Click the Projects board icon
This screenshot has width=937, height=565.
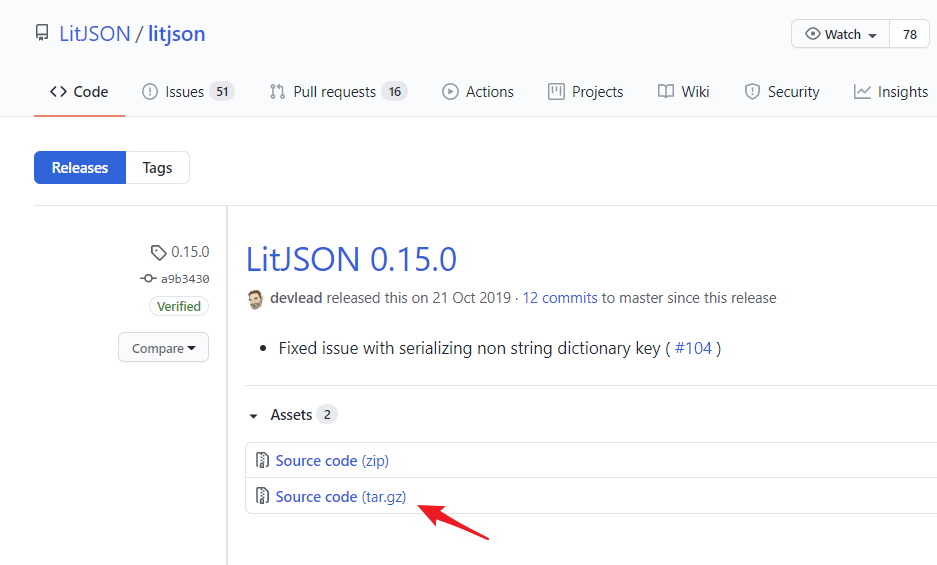click(x=556, y=91)
